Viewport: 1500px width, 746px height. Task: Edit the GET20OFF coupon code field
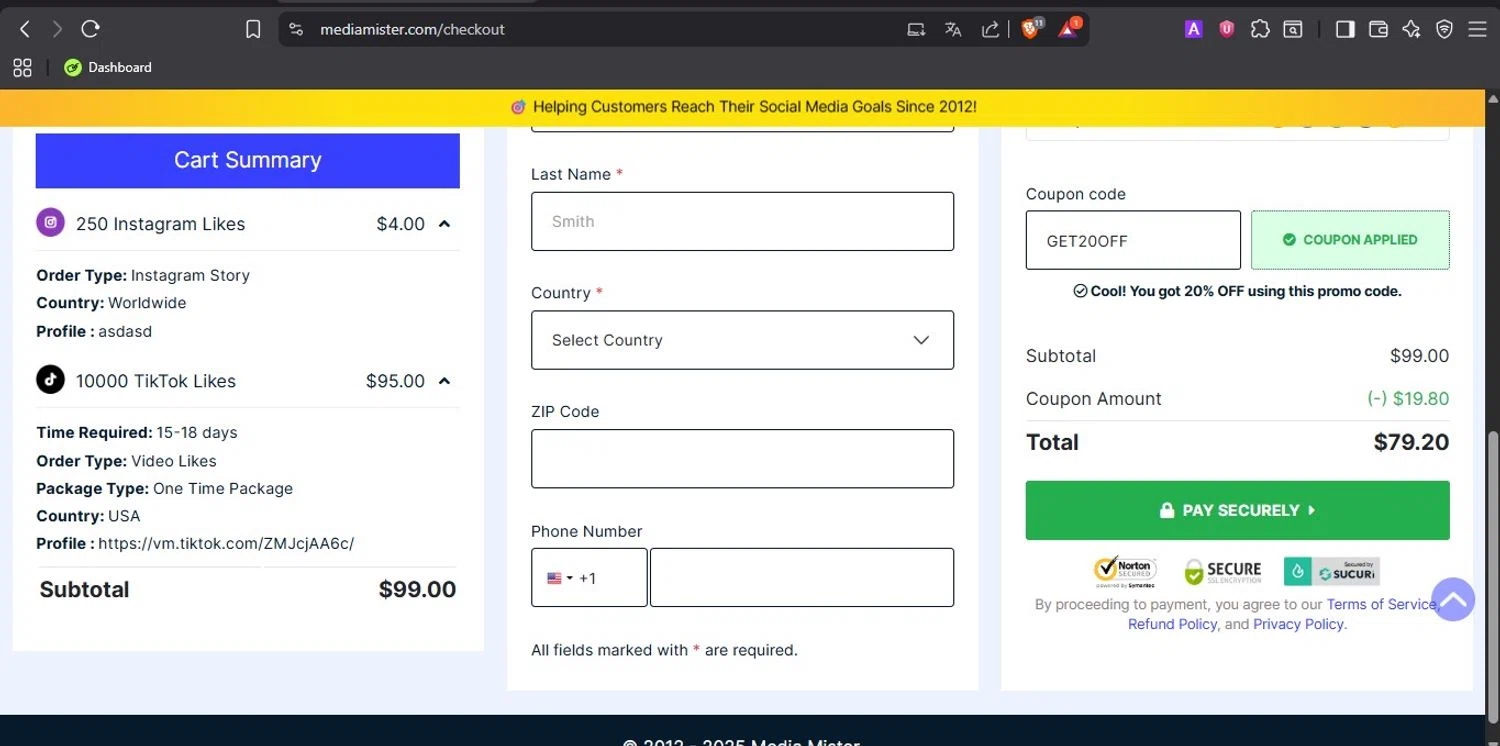(1133, 240)
